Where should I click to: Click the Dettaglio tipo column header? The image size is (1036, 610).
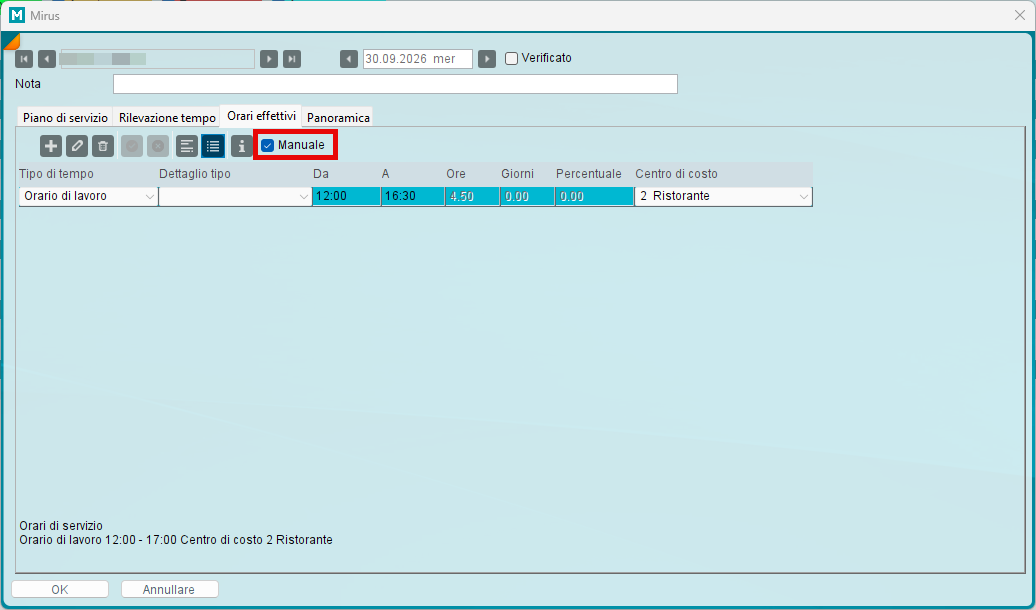pyautogui.click(x=195, y=174)
